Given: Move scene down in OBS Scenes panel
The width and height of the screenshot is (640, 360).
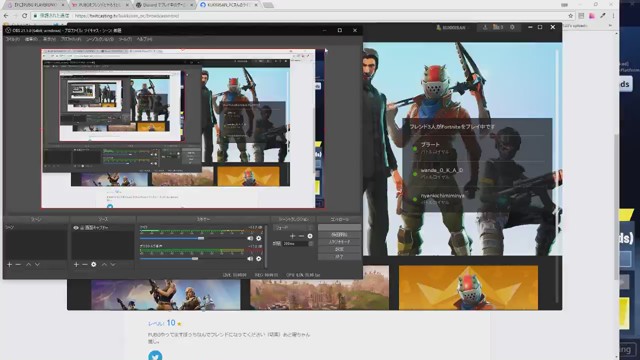Looking at the screenshot, I should pos(37,264).
